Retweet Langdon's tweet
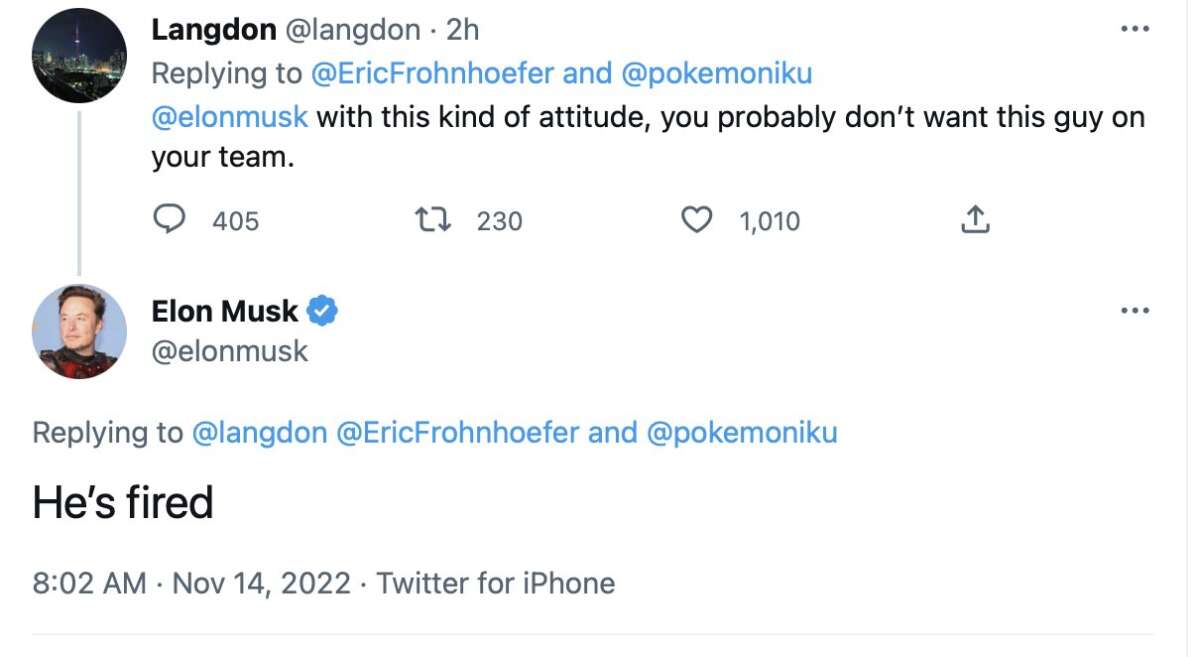 (432, 220)
